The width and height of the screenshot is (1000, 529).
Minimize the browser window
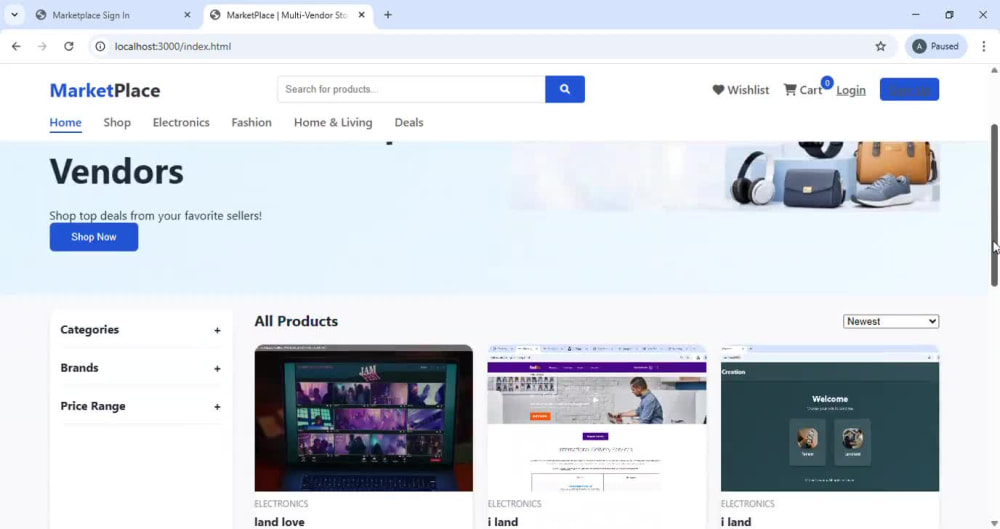tap(916, 15)
